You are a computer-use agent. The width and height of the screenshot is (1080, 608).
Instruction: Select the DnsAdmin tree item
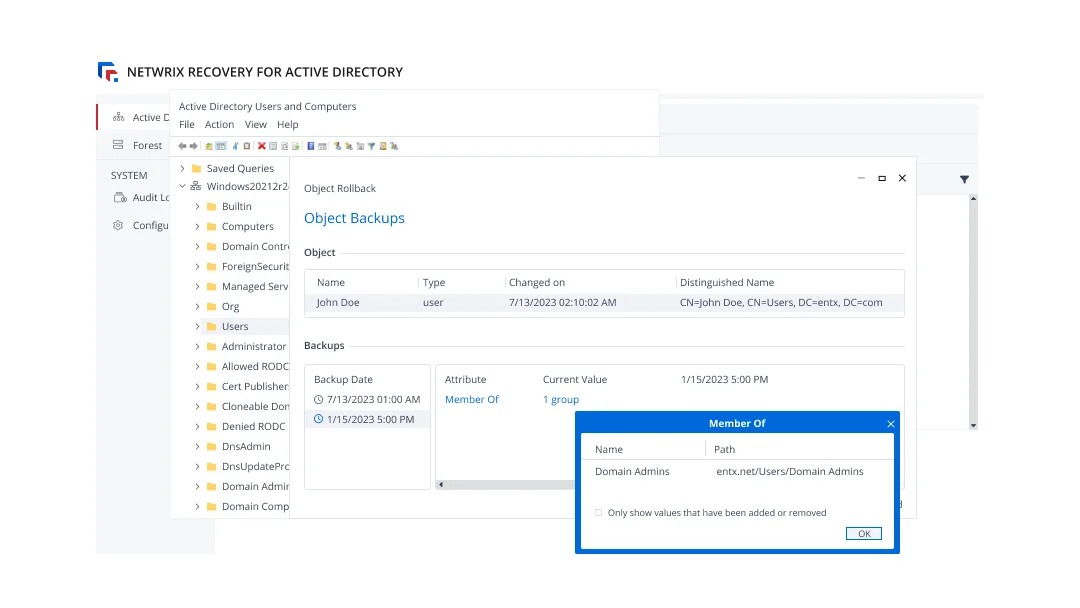[x=246, y=446]
